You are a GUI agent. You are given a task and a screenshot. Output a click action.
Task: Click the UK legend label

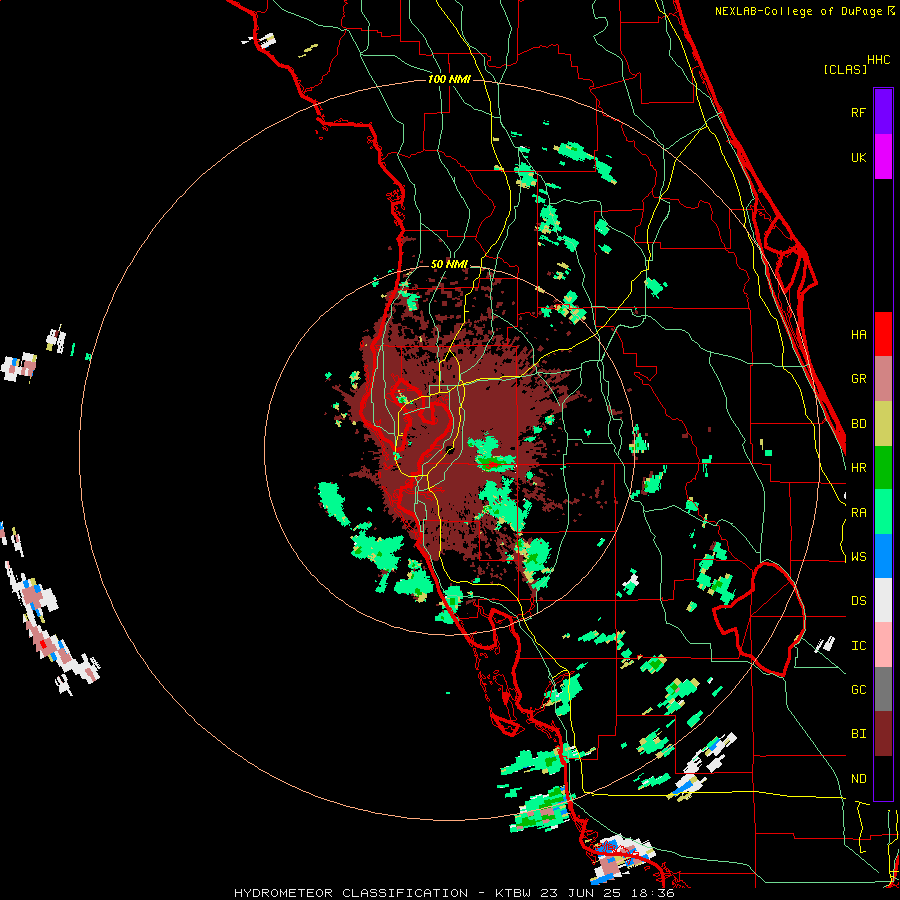point(858,157)
